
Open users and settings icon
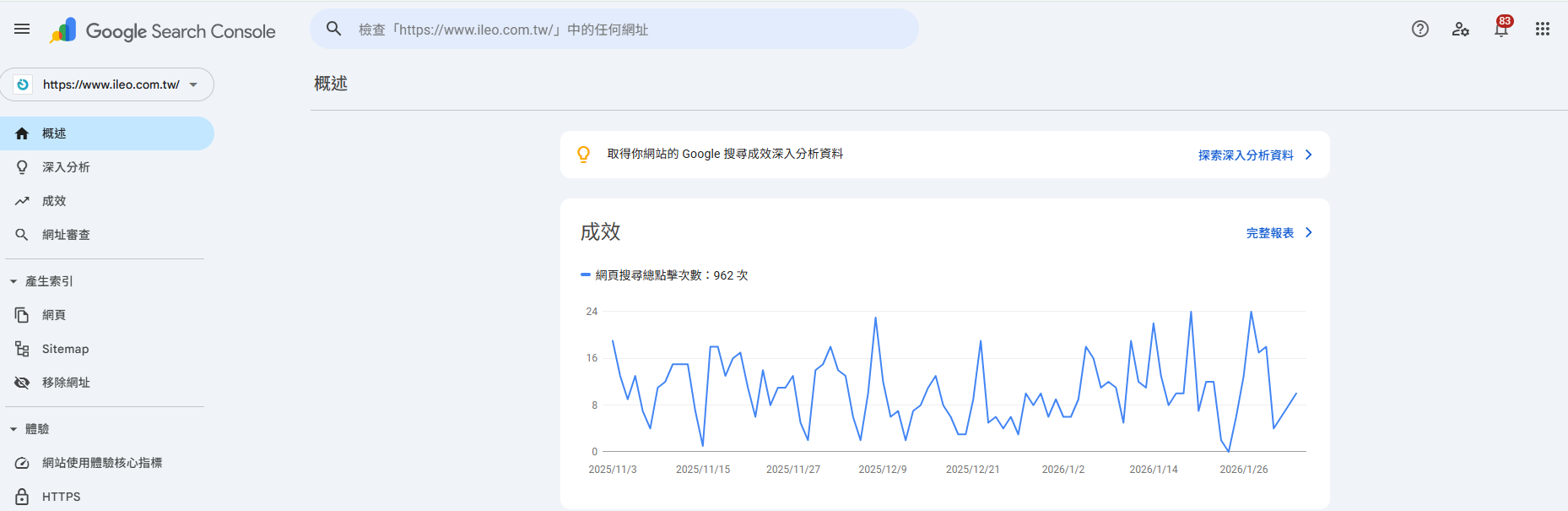[1461, 29]
